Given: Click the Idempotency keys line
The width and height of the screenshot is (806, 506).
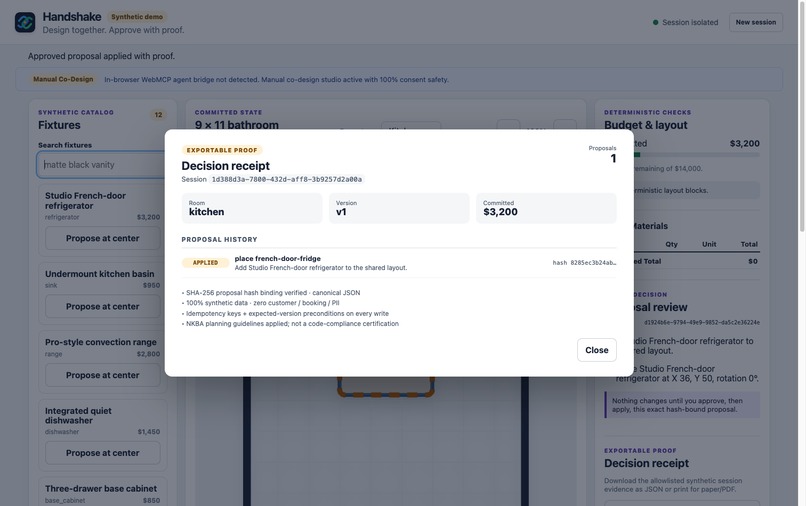Looking at the screenshot, I should point(285,313).
